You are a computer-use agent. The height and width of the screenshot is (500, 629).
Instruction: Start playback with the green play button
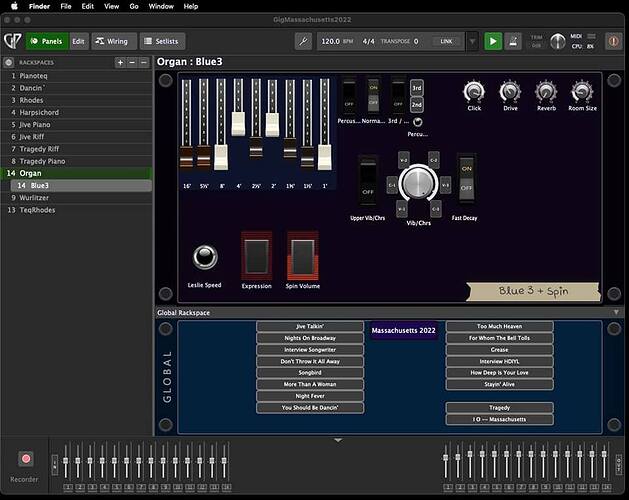click(493, 41)
